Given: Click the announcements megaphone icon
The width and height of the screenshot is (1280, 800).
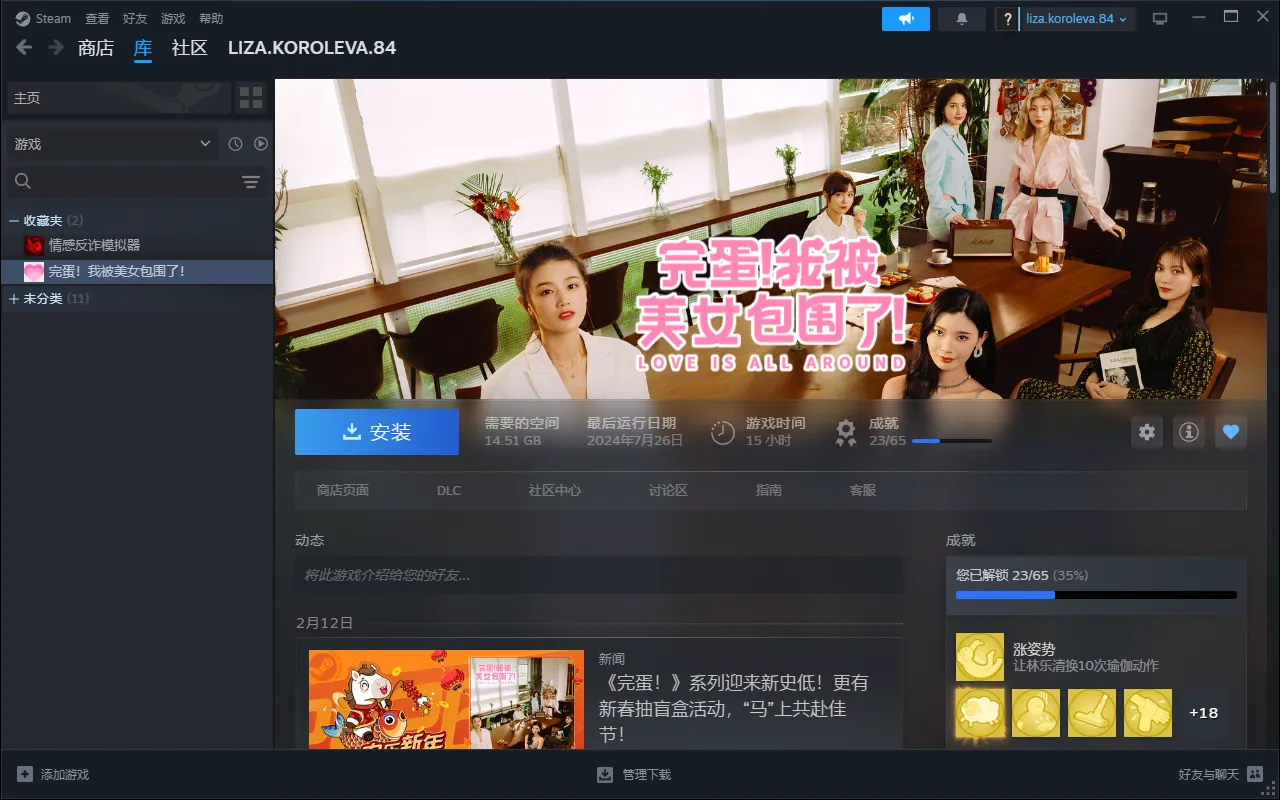Looking at the screenshot, I should pos(905,19).
